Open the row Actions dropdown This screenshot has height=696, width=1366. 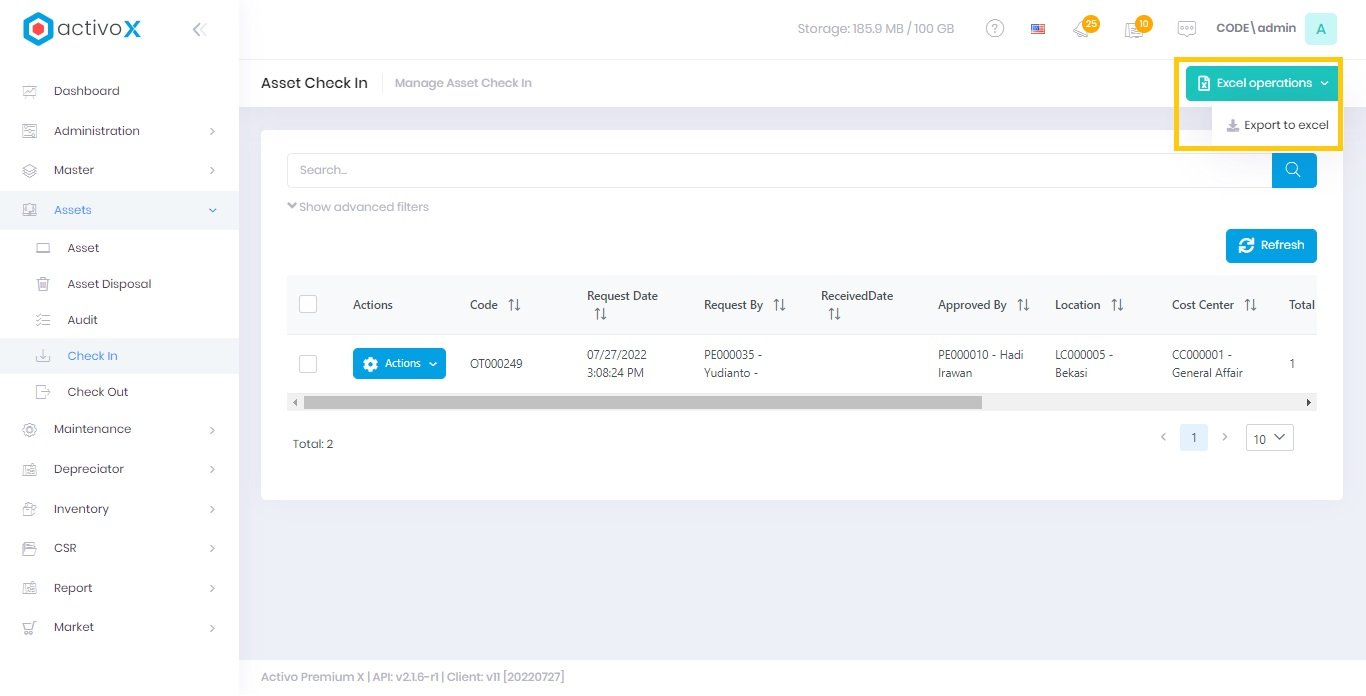399,364
